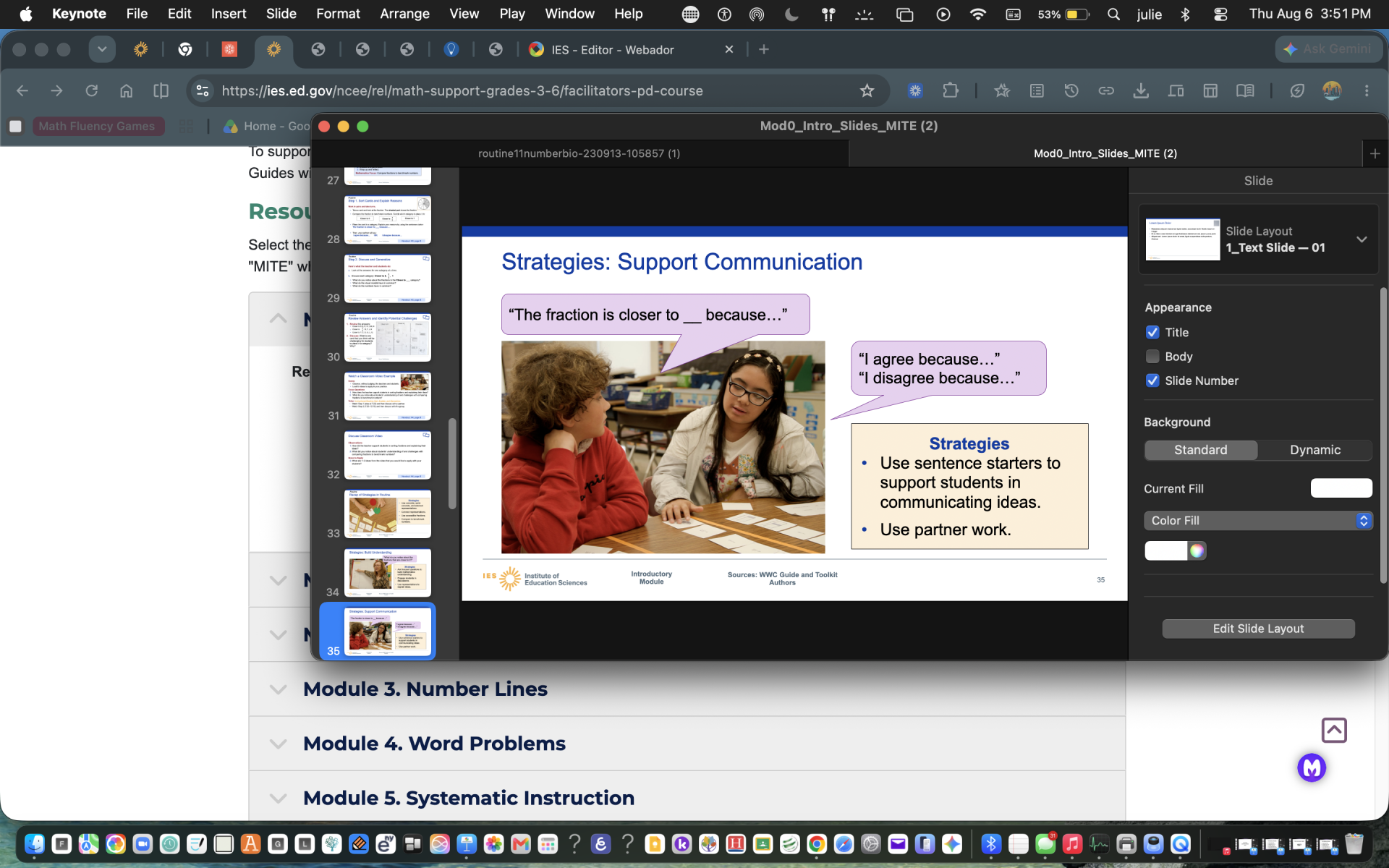Open the browser home page icon
The image size is (1389, 868).
coord(126,90)
